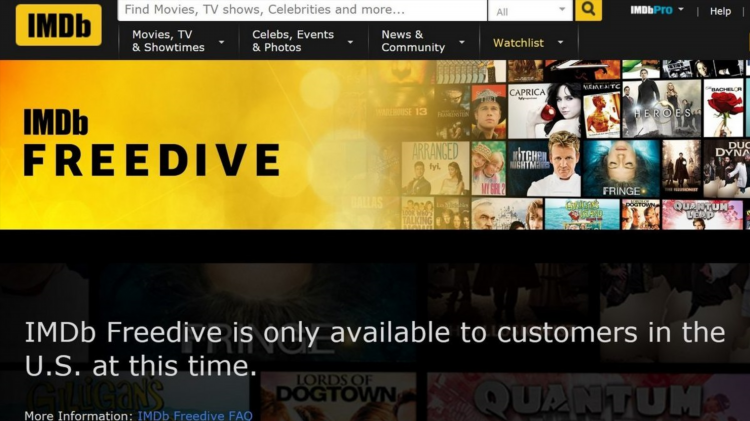This screenshot has width=750, height=421.
Task: Click the IMDb Freedive banner logo
Action: 152,143
